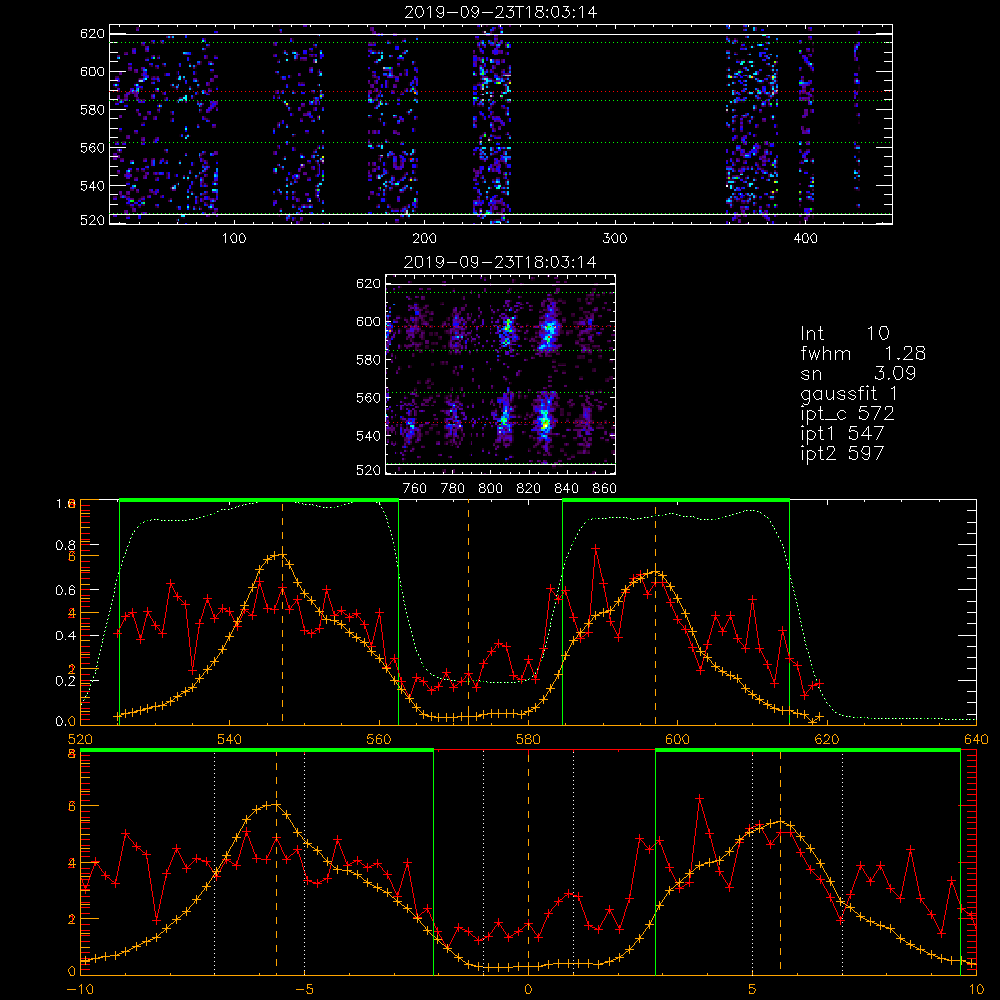
Task: Click the red data spike near 589
Action: click(596, 548)
